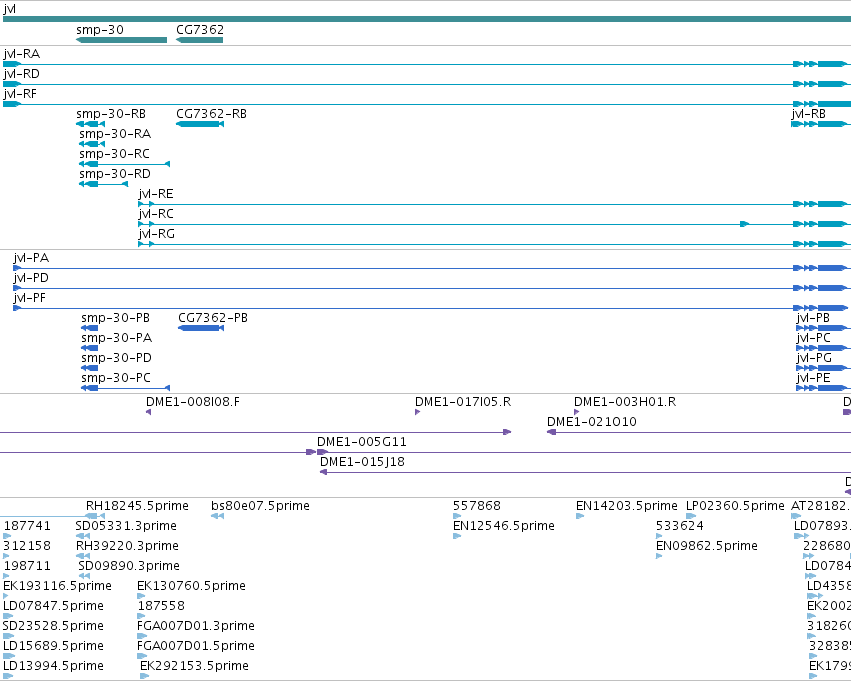Image resolution: width=851 pixels, height=681 pixels.
Task: Select the DME1-015J18 clone label
Action: (363, 462)
